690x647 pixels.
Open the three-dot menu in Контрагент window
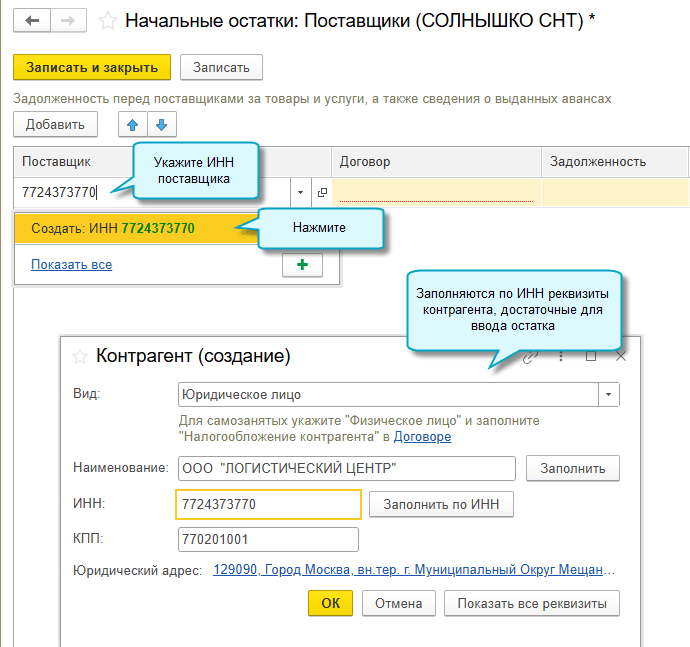point(561,357)
